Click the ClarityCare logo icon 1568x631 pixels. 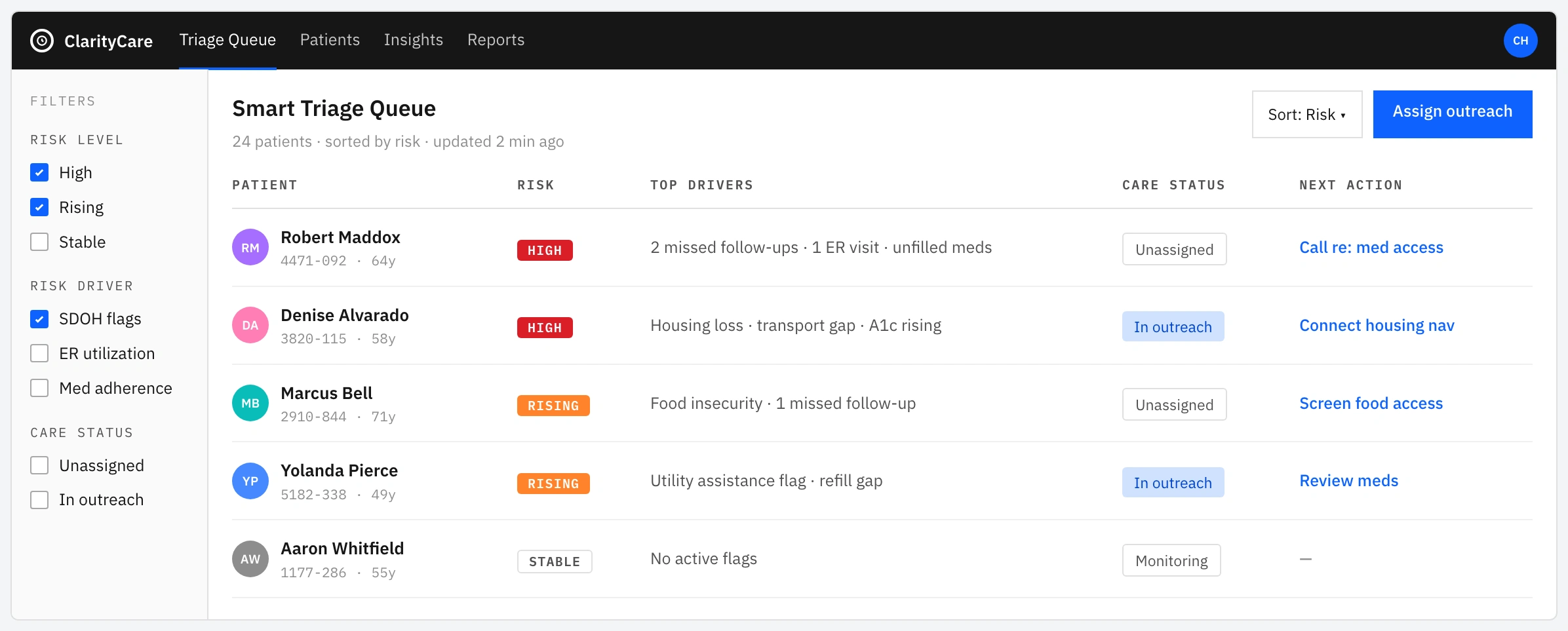click(x=42, y=41)
